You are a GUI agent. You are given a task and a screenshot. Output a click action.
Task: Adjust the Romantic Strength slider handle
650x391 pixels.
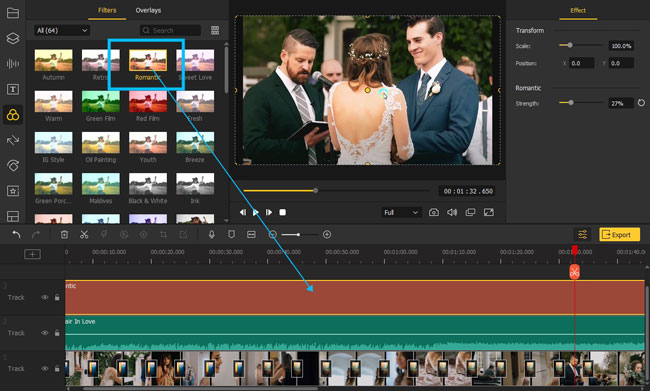(x=571, y=102)
